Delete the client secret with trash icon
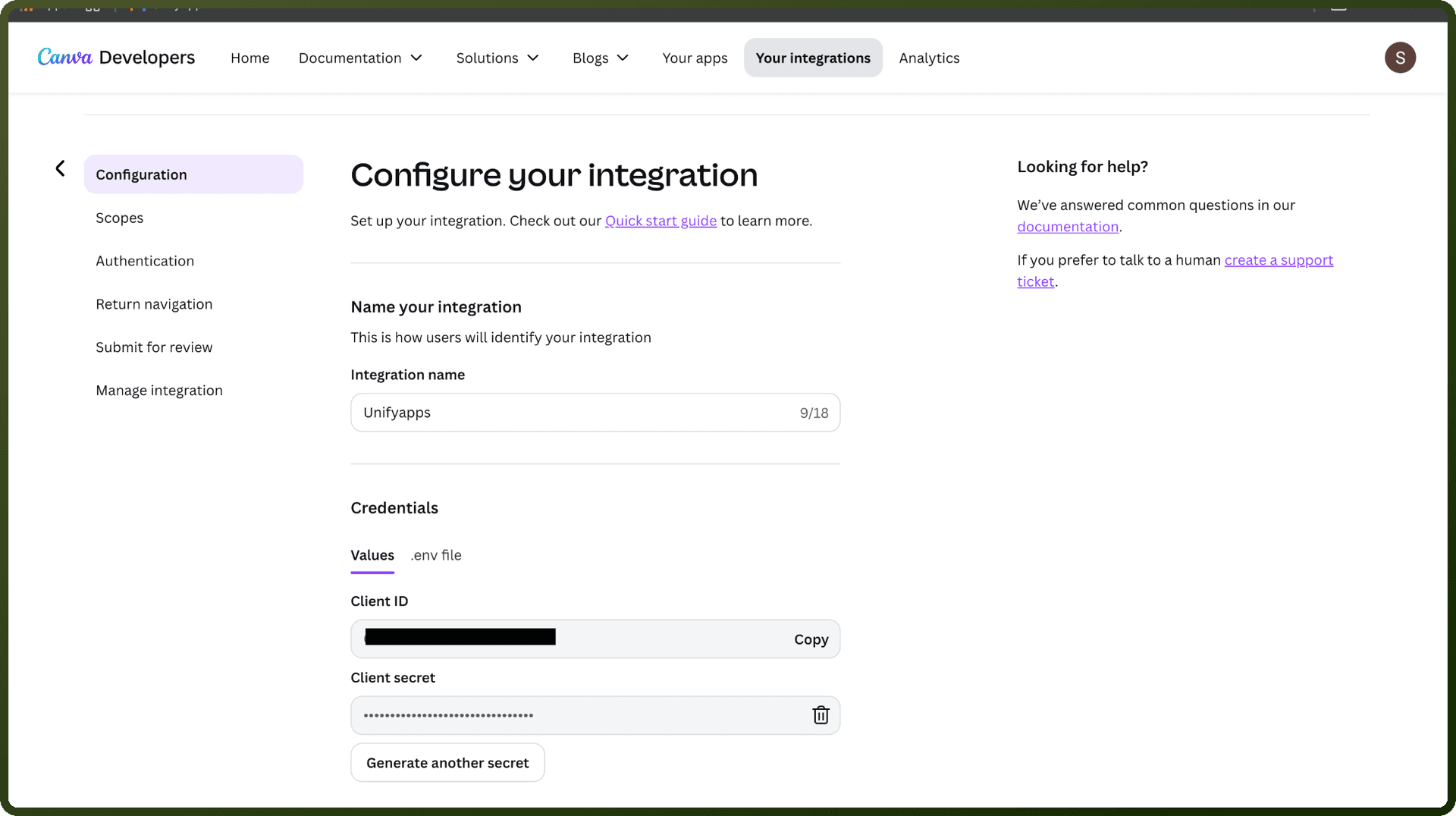 (821, 715)
